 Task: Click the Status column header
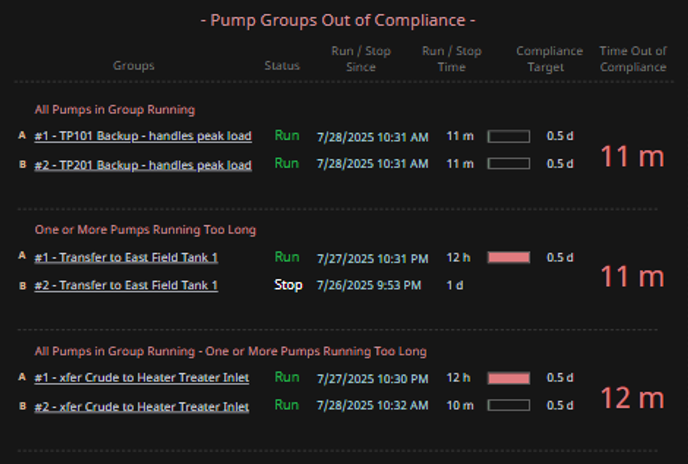282,66
